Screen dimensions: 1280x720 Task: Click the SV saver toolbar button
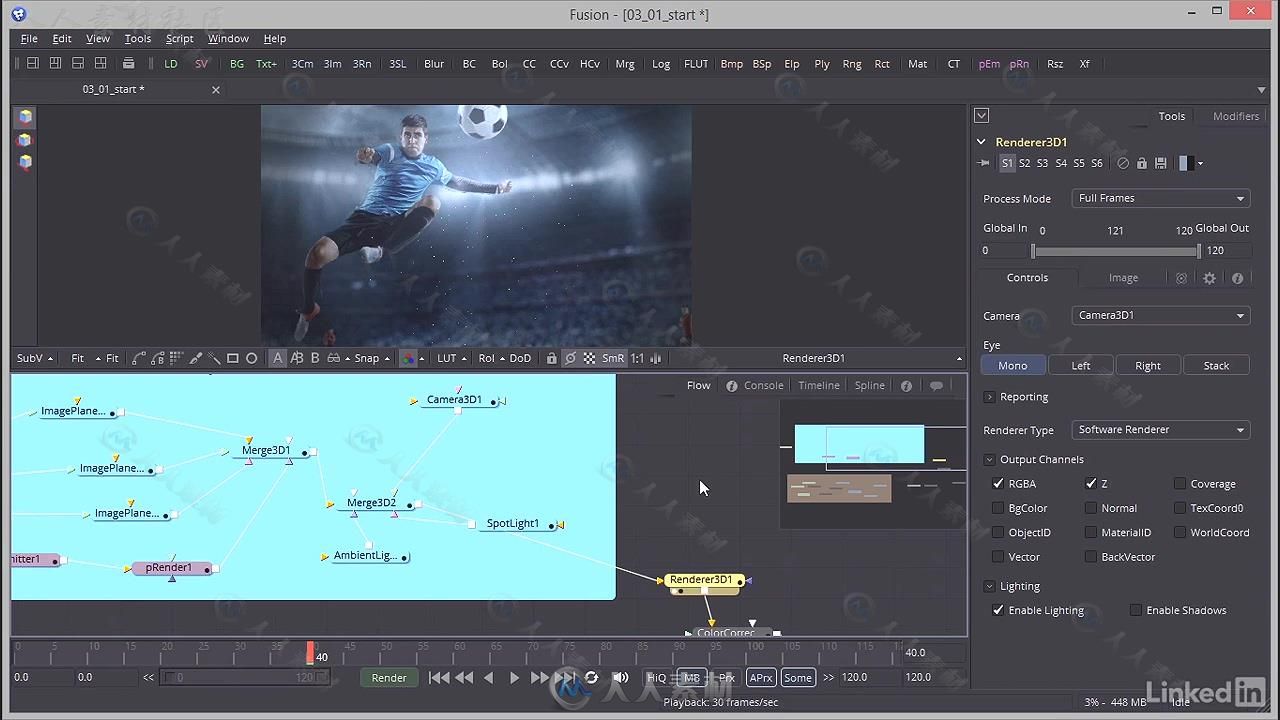(x=202, y=64)
